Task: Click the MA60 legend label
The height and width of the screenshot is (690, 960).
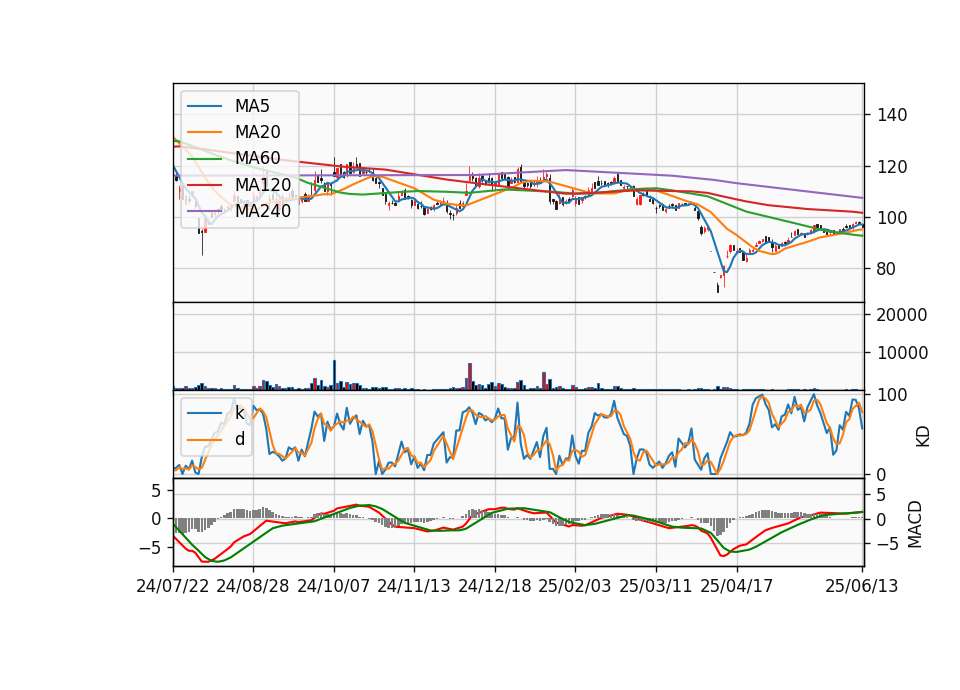Action: click(258, 158)
